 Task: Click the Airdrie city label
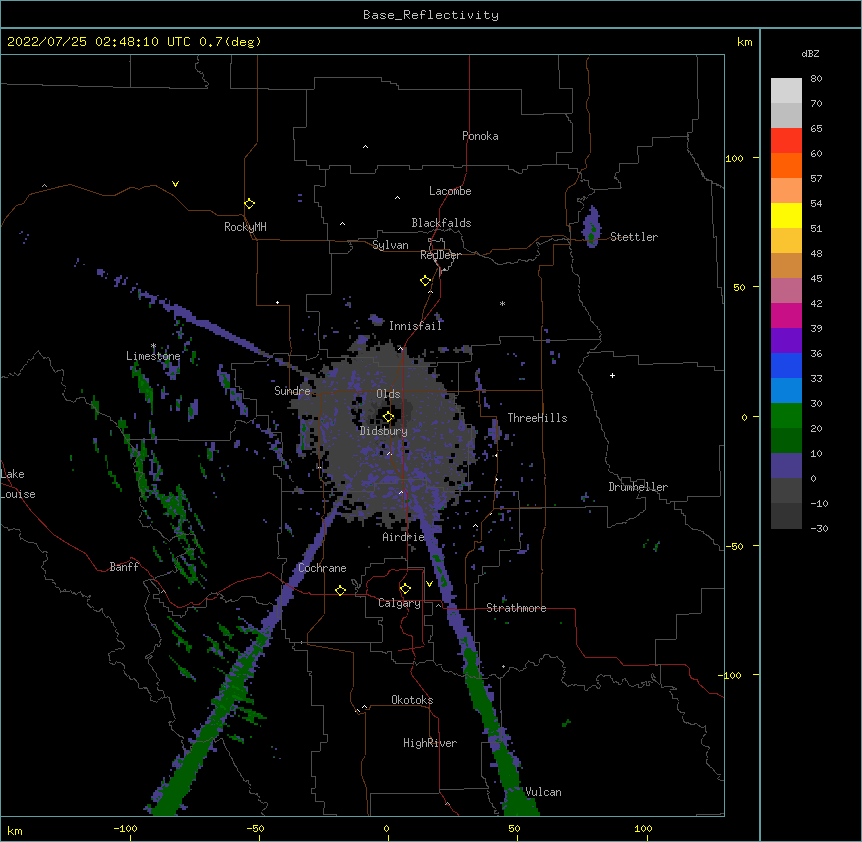click(404, 537)
